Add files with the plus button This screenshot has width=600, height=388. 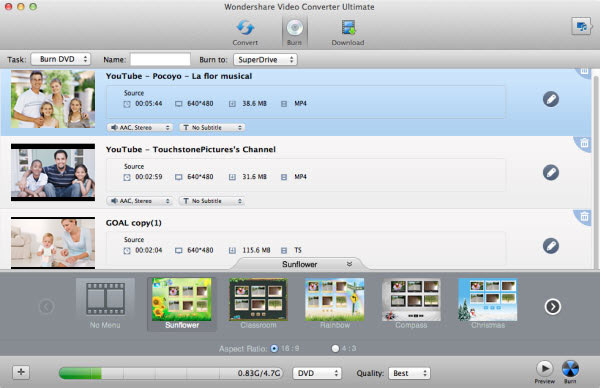tap(21, 372)
